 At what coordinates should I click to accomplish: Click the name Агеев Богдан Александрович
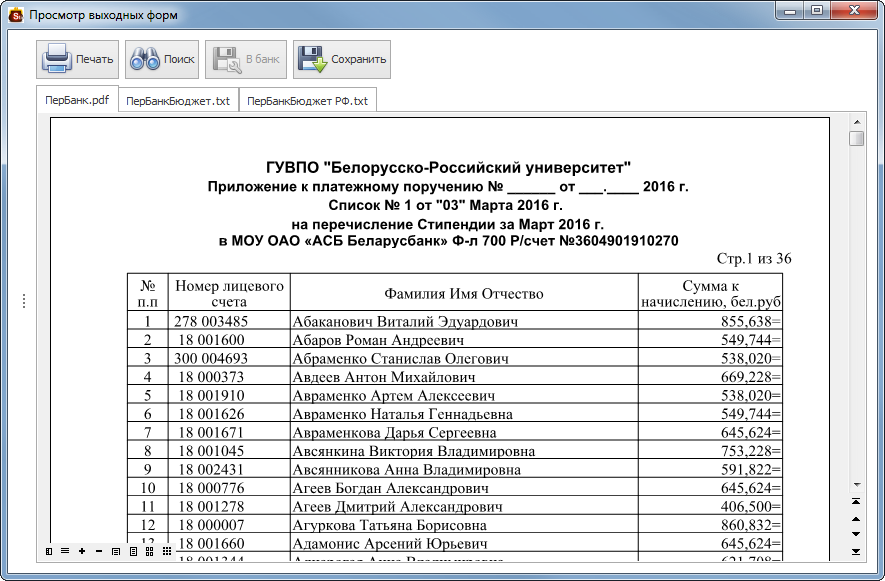click(391, 488)
